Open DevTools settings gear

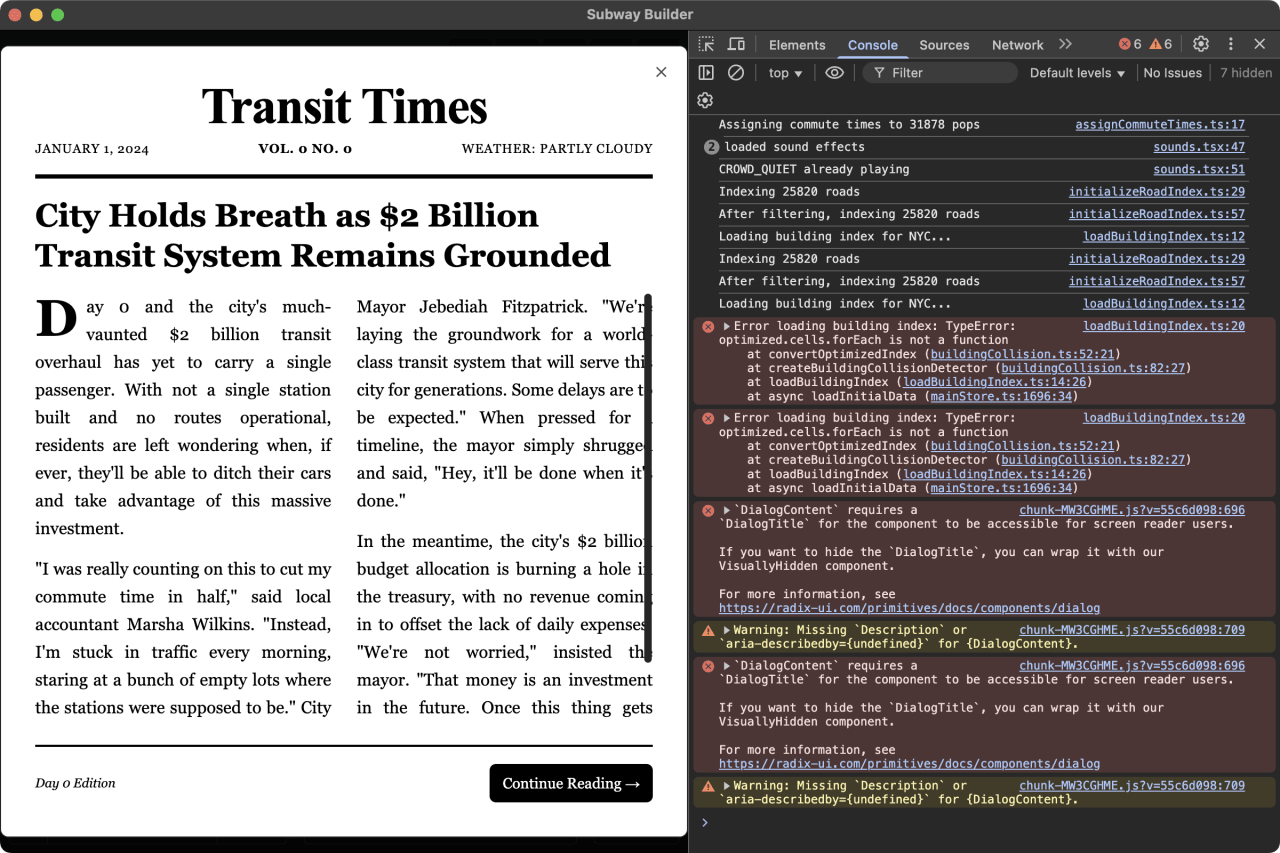pos(1200,44)
